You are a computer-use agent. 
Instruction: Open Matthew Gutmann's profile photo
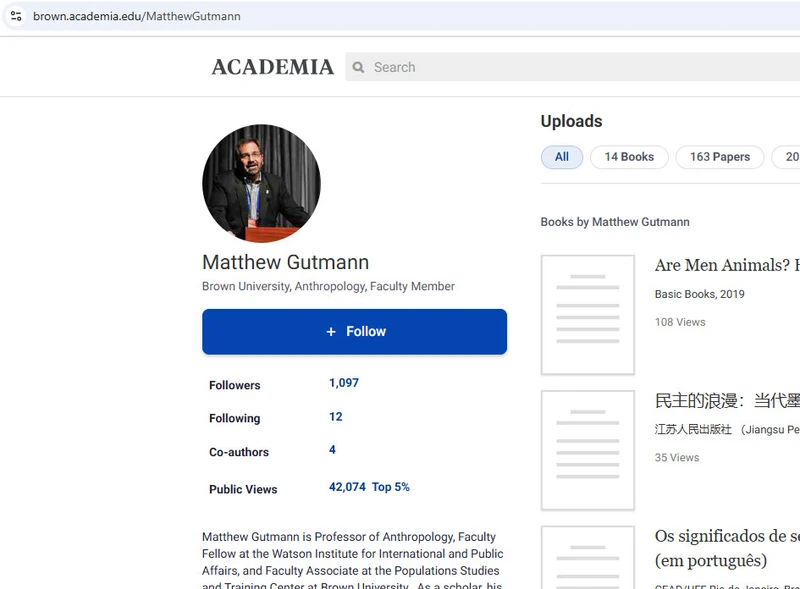261,183
